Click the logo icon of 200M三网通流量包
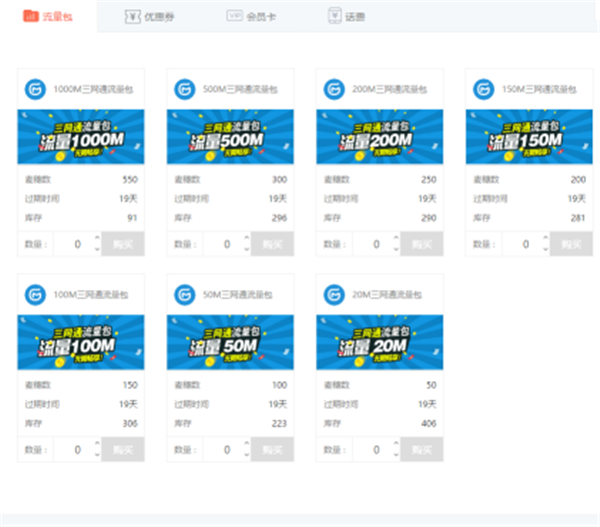The height and width of the screenshot is (527, 600). pos(334,89)
